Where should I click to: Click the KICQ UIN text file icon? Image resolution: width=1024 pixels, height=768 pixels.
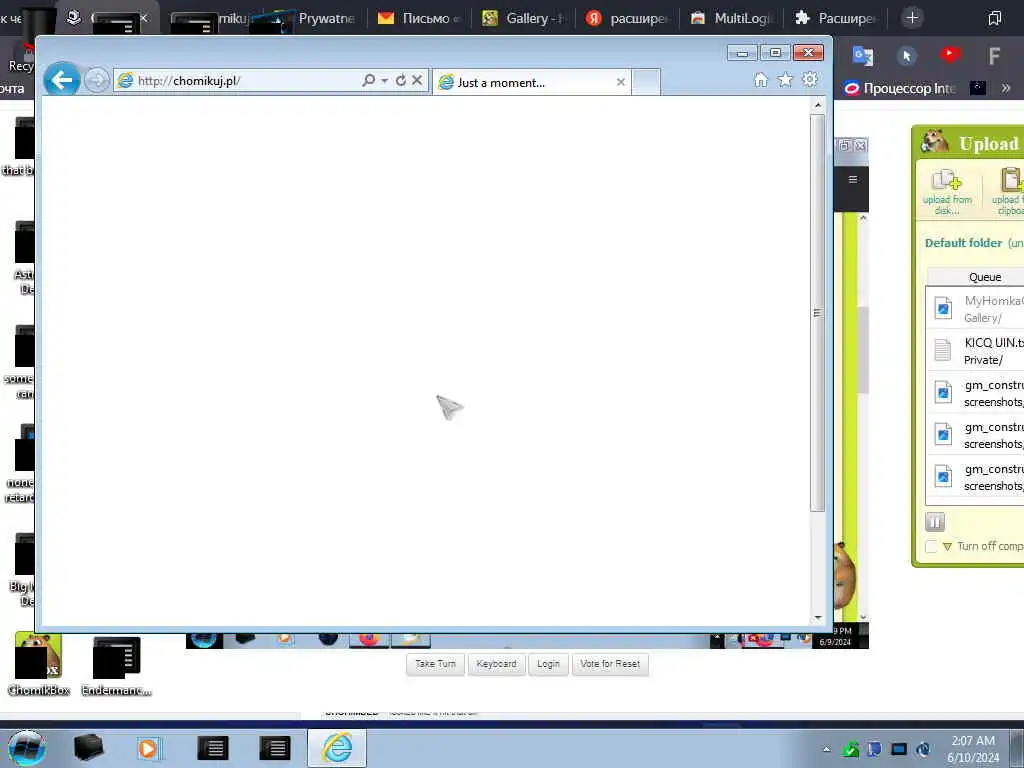tap(942, 350)
